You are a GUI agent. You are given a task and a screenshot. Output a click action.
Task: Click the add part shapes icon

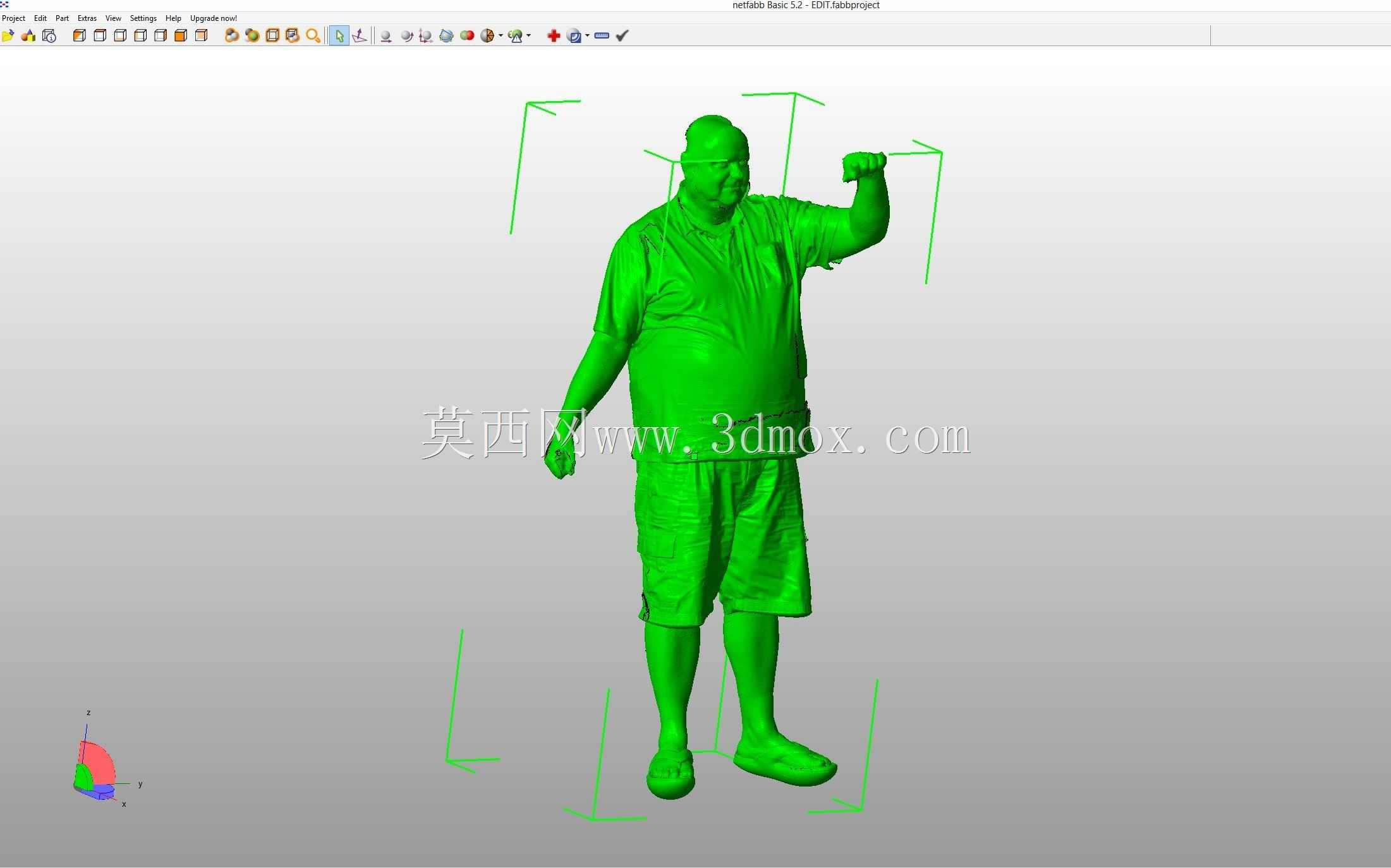click(x=28, y=36)
